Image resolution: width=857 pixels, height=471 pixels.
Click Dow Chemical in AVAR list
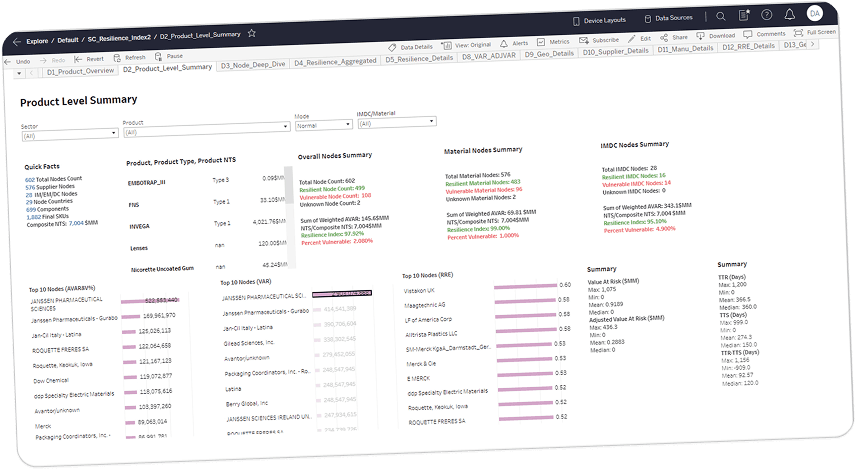tap(51, 381)
